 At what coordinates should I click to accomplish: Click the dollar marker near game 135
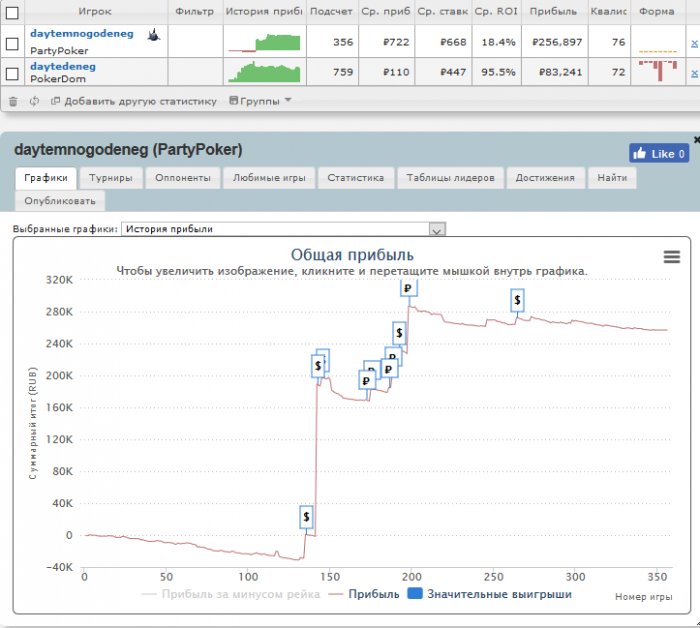[306, 517]
